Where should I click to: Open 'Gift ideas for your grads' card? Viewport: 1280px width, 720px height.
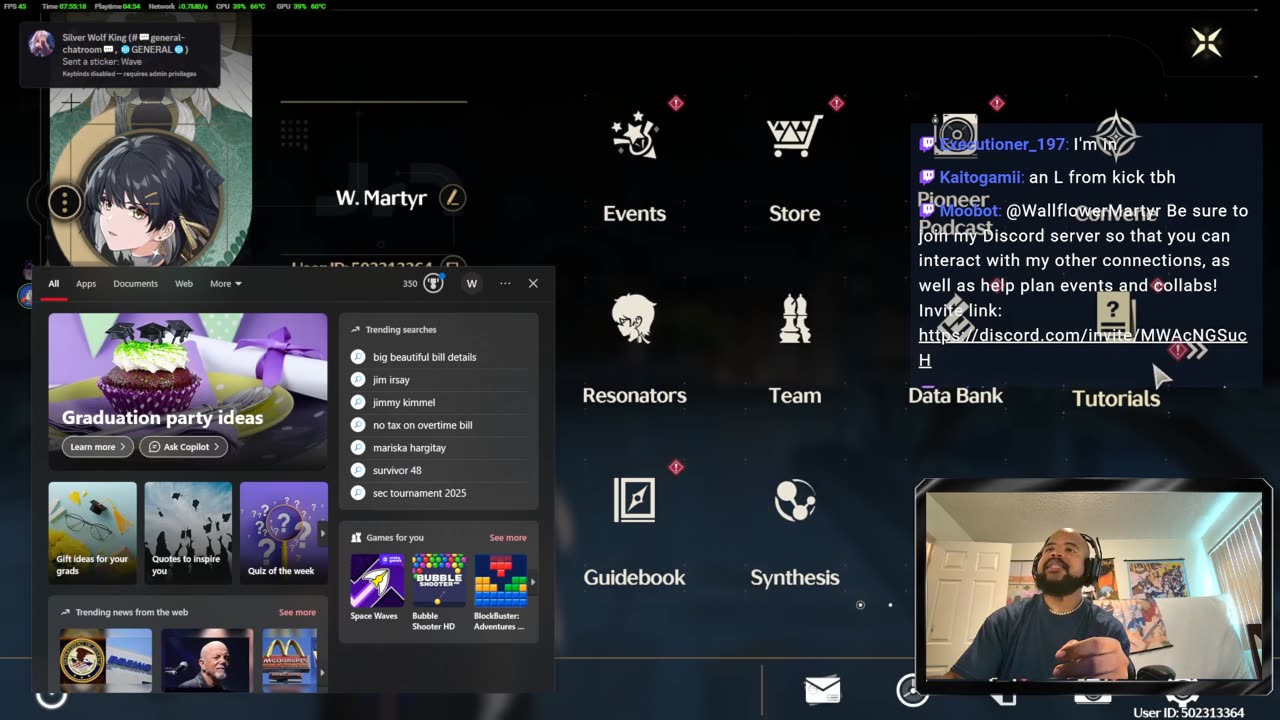pyautogui.click(x=92, y=533)
